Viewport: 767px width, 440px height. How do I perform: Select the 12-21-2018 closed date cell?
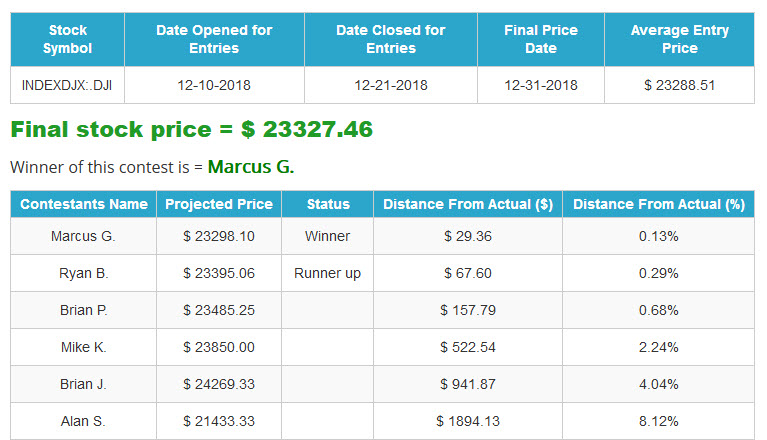(391, 85)
